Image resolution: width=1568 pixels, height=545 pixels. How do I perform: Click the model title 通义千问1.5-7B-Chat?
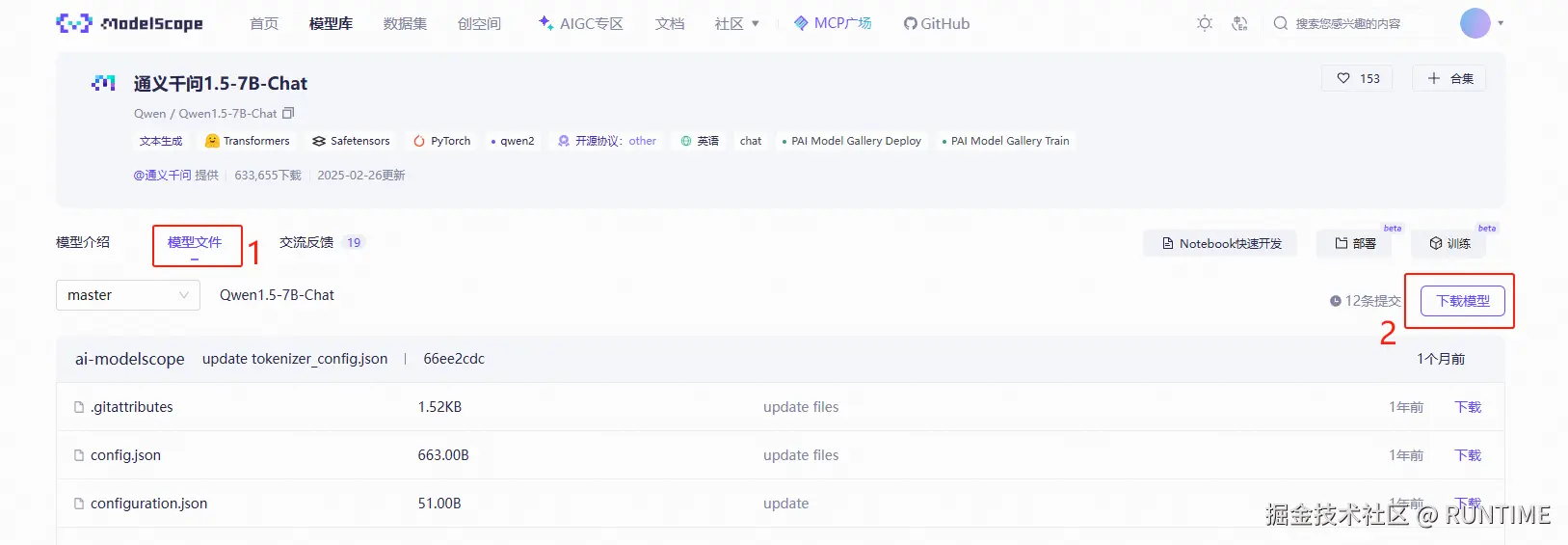[221, 84]
